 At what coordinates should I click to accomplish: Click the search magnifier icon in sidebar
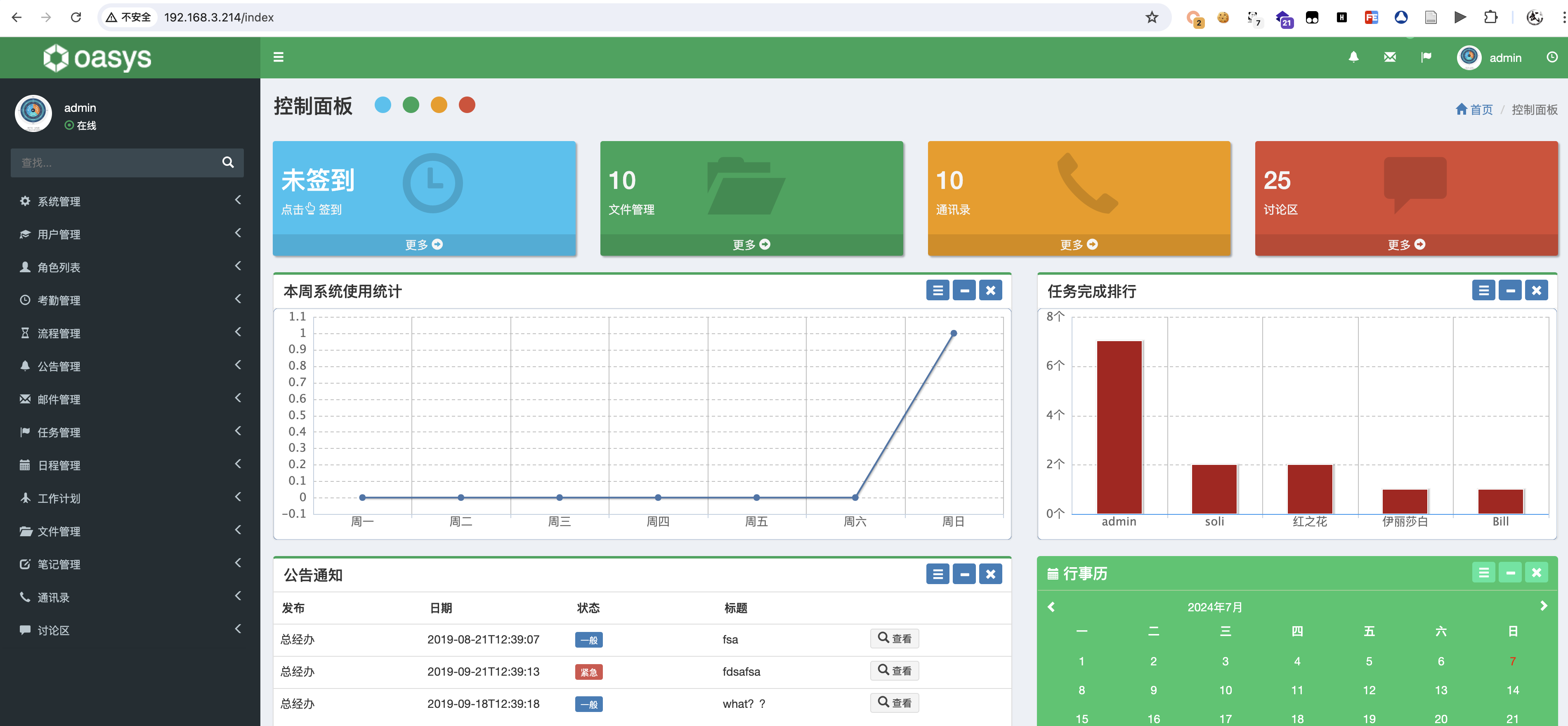228,163
